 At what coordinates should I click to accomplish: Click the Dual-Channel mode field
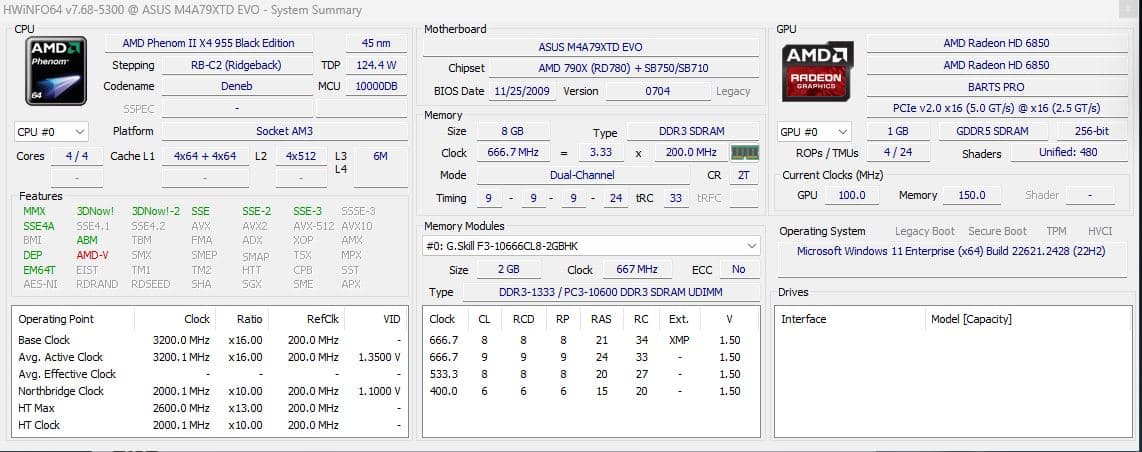tap(583, 175)
